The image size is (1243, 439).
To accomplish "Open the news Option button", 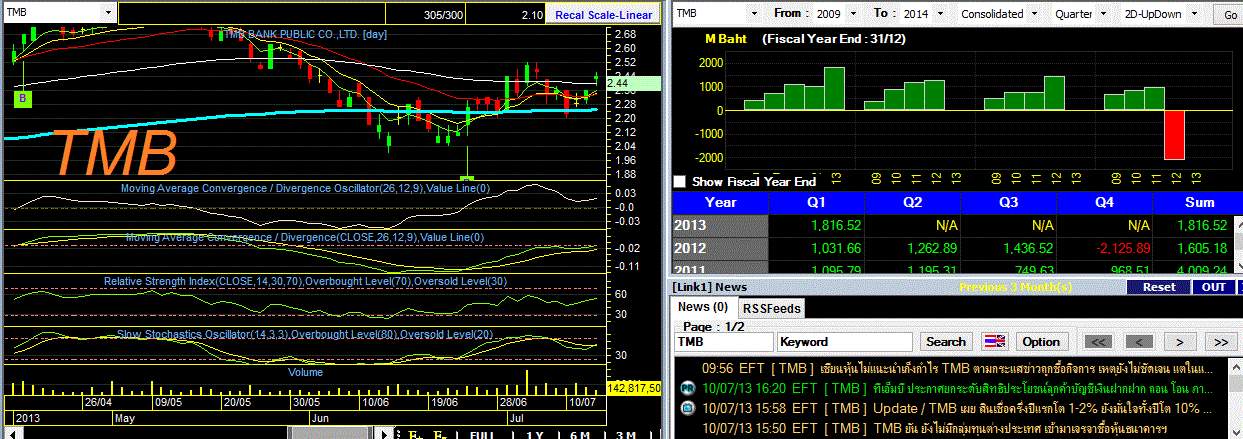I will 1041,342.
